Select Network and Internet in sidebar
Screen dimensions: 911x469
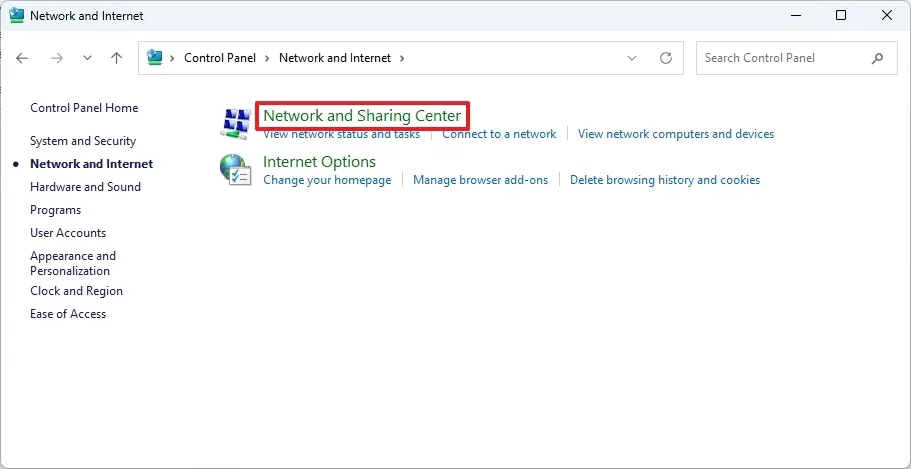pyautogui.click(x=92, y=164)
